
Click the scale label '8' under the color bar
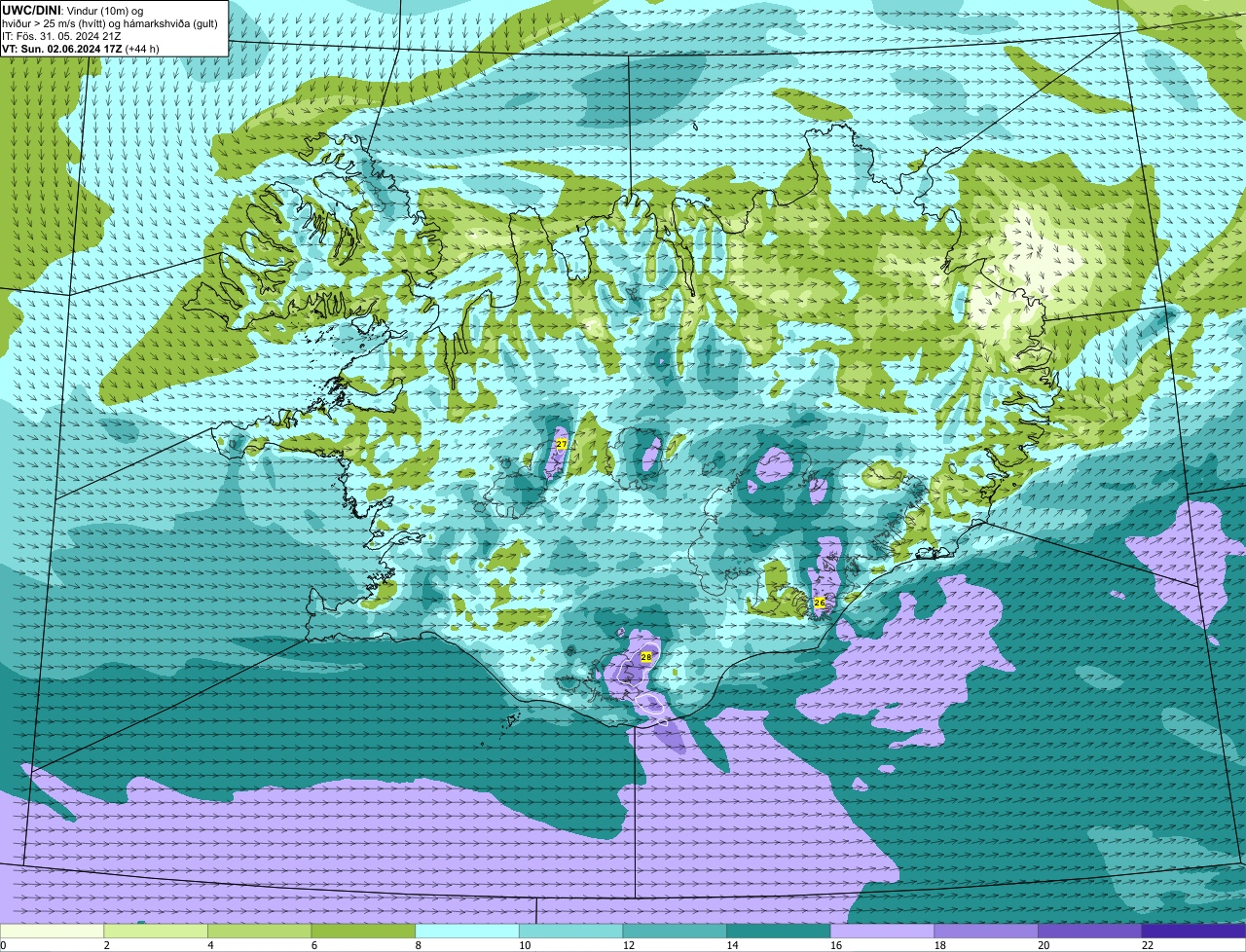tap(418, 945)
